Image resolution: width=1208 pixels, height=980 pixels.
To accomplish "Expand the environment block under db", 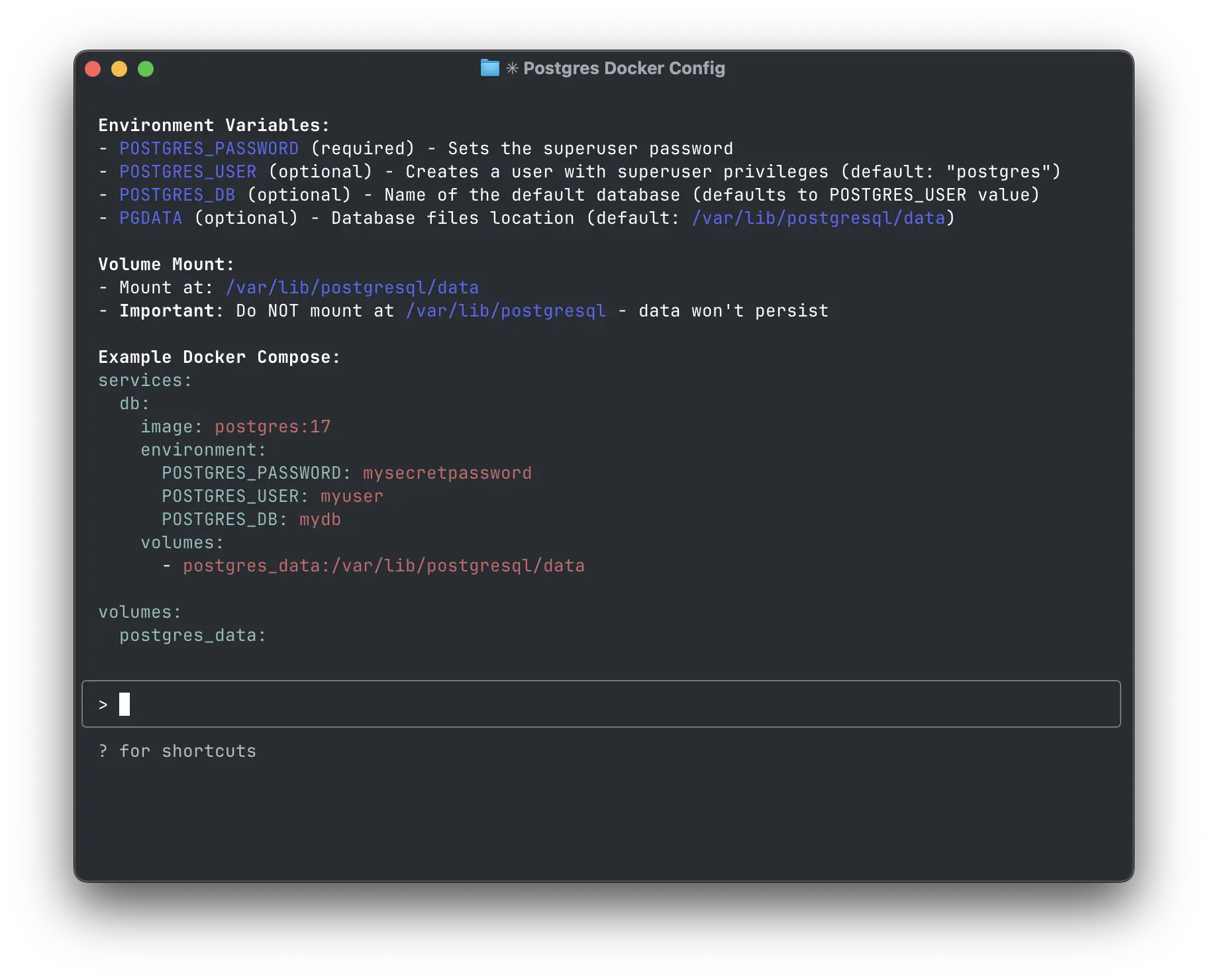I will 202,450.
